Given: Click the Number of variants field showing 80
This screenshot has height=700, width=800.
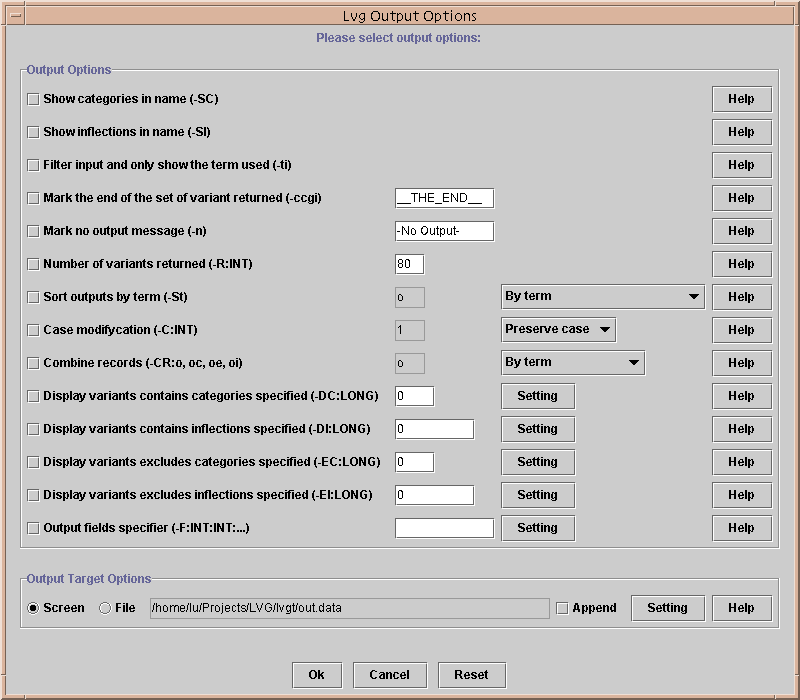Looking at the screenshot, I should pyautogui.click(x=409, y=264).
